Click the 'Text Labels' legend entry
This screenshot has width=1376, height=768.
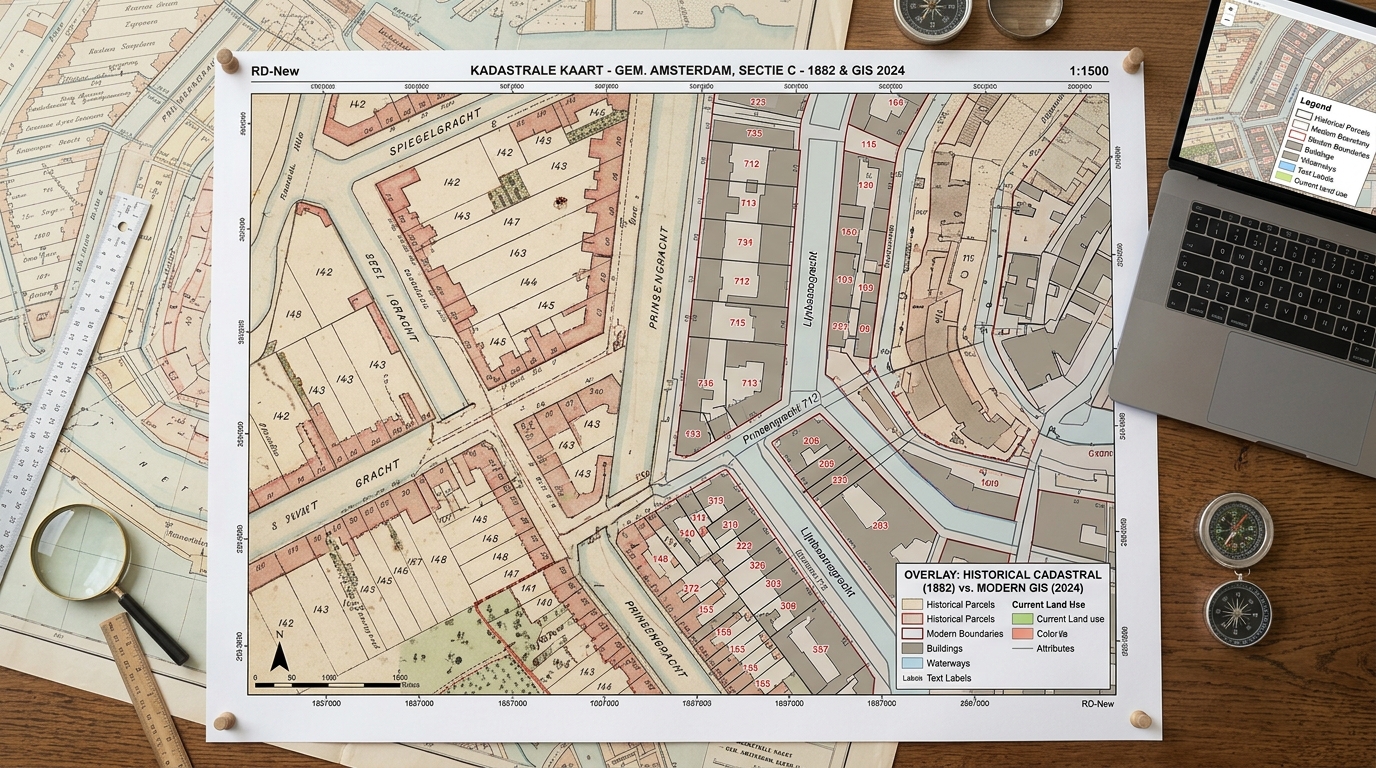(949, 678)
